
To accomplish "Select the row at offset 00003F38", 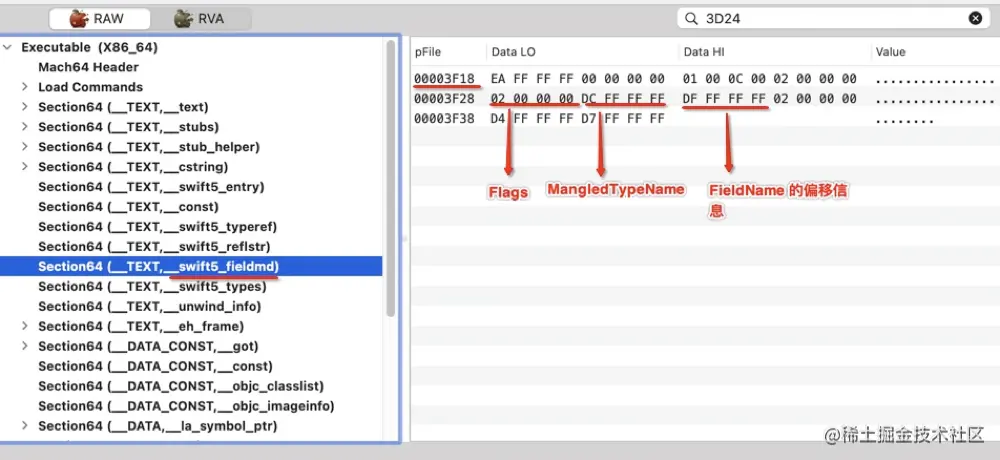I will [705, 119].
